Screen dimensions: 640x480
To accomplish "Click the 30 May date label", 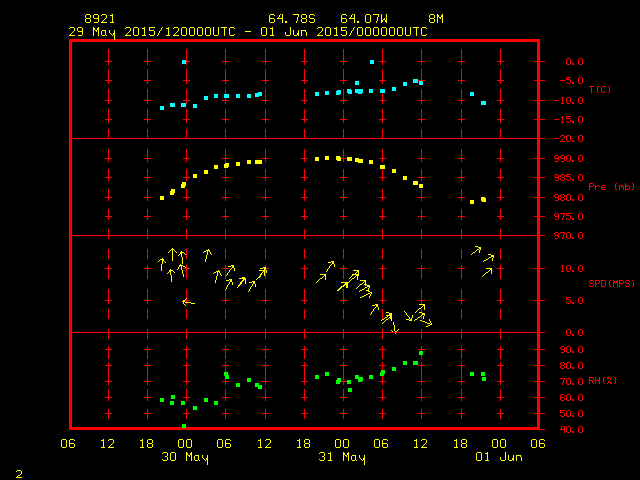I will tap(184, 457).
